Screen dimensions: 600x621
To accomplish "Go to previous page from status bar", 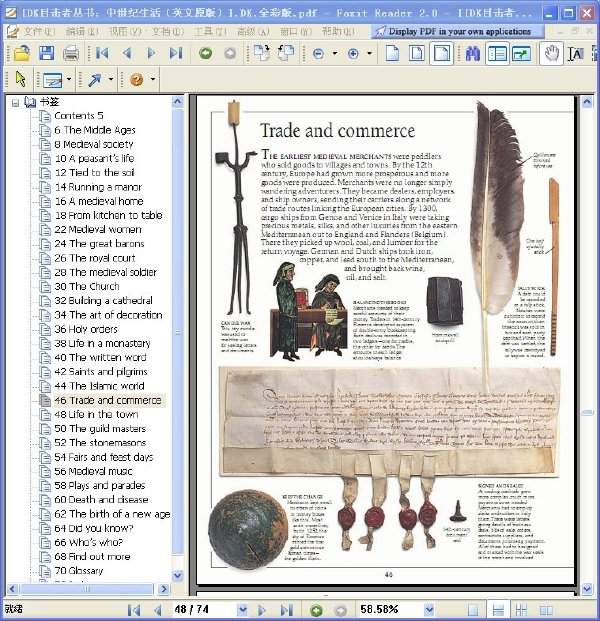I will [x=158, y=610].
